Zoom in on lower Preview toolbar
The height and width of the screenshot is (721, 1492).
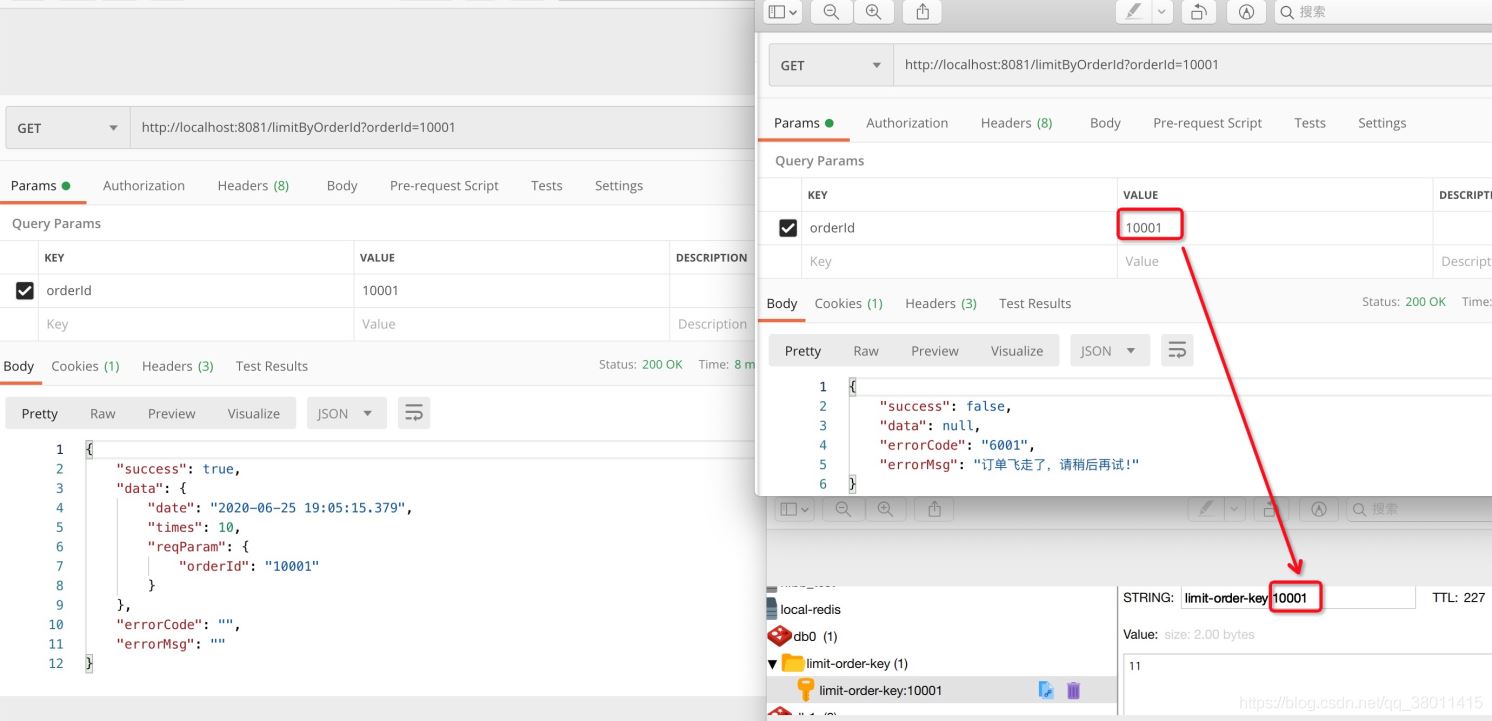click(885, 509)
